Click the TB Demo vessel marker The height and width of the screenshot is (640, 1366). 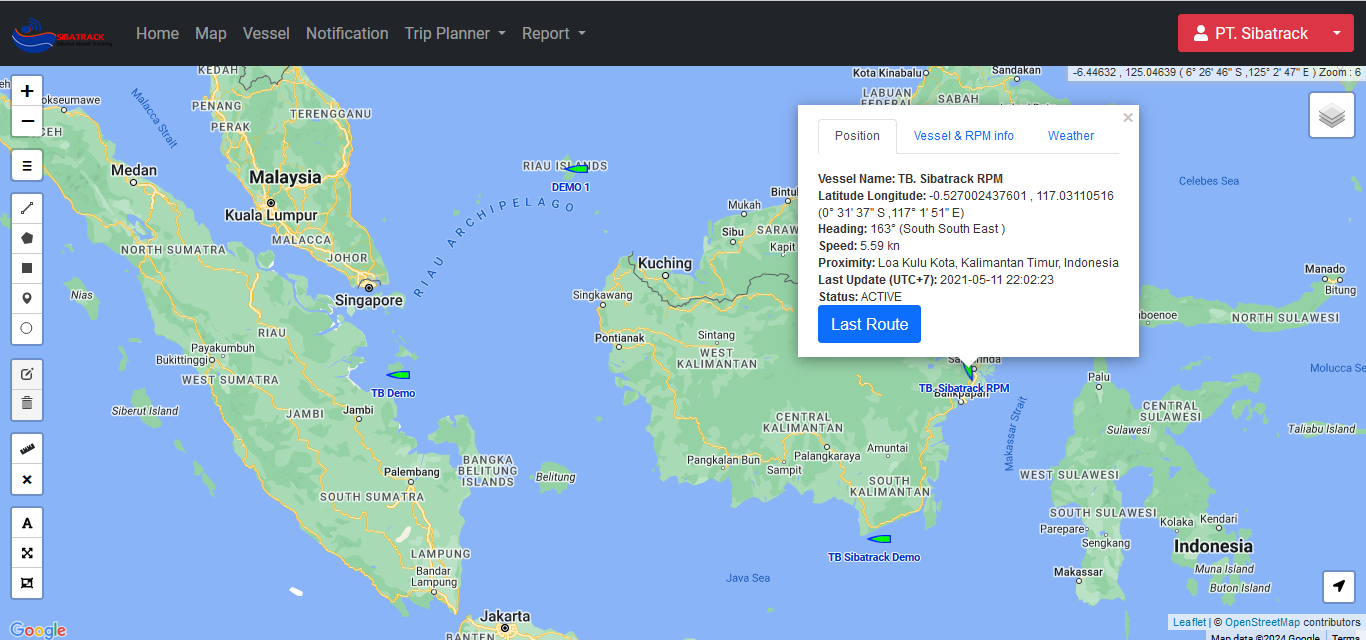click(398, 375)
